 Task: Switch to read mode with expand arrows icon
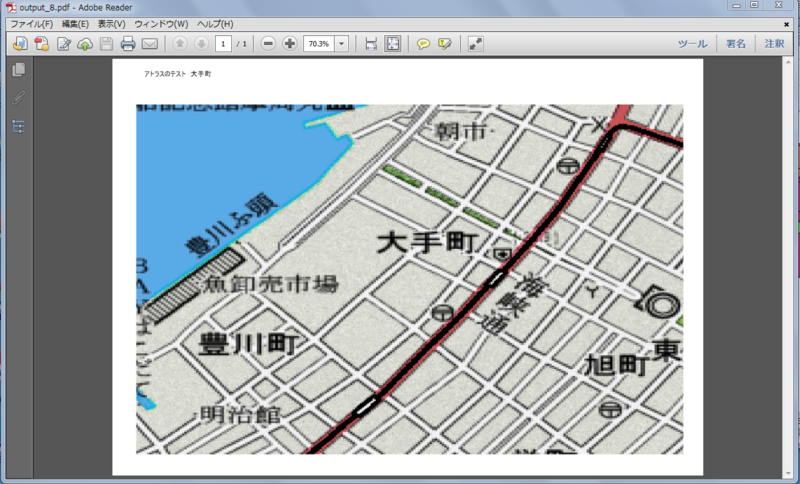476,44
